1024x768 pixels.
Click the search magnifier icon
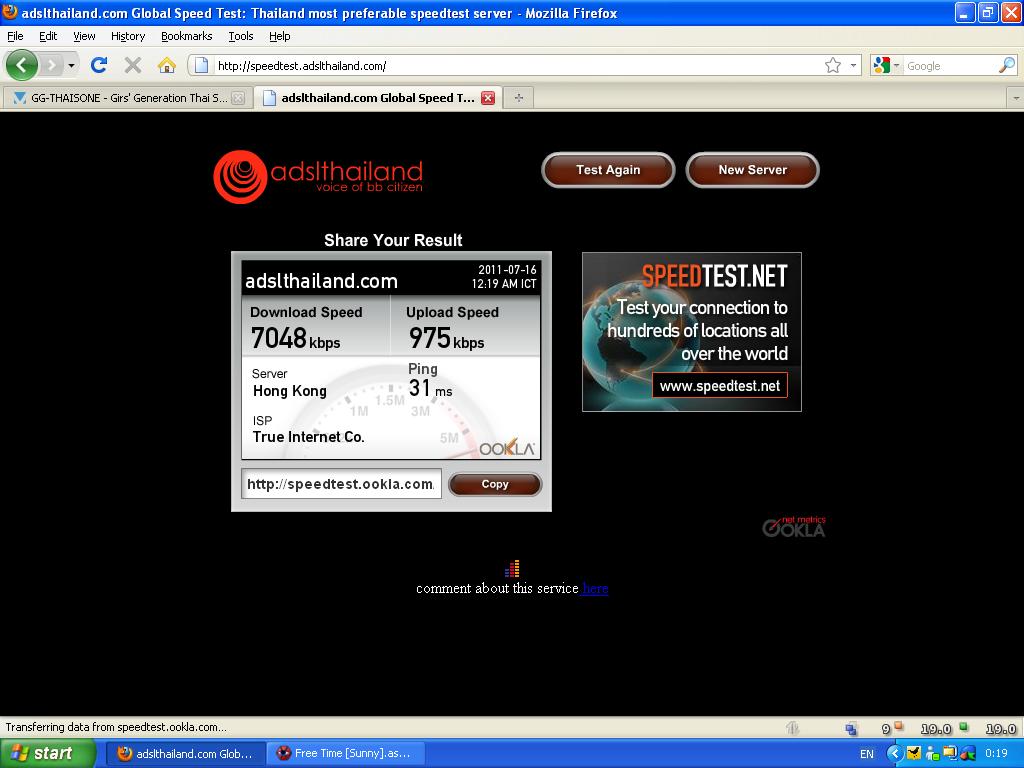pyautogui.click(x=1007, y=65)
